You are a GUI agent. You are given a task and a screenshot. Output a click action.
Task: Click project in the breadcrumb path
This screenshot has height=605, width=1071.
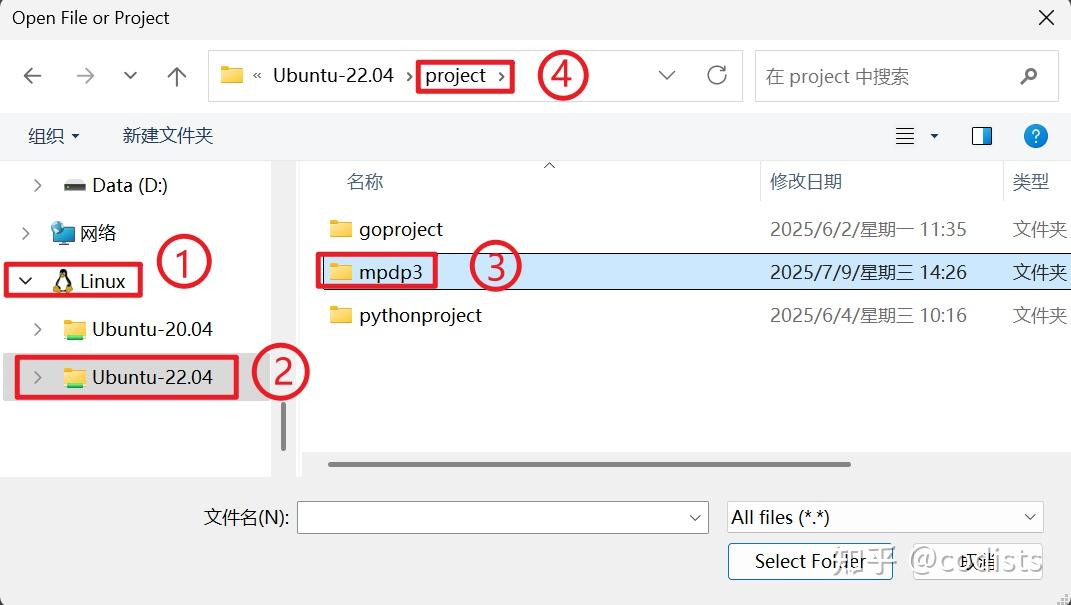click(x=456, y=75)
